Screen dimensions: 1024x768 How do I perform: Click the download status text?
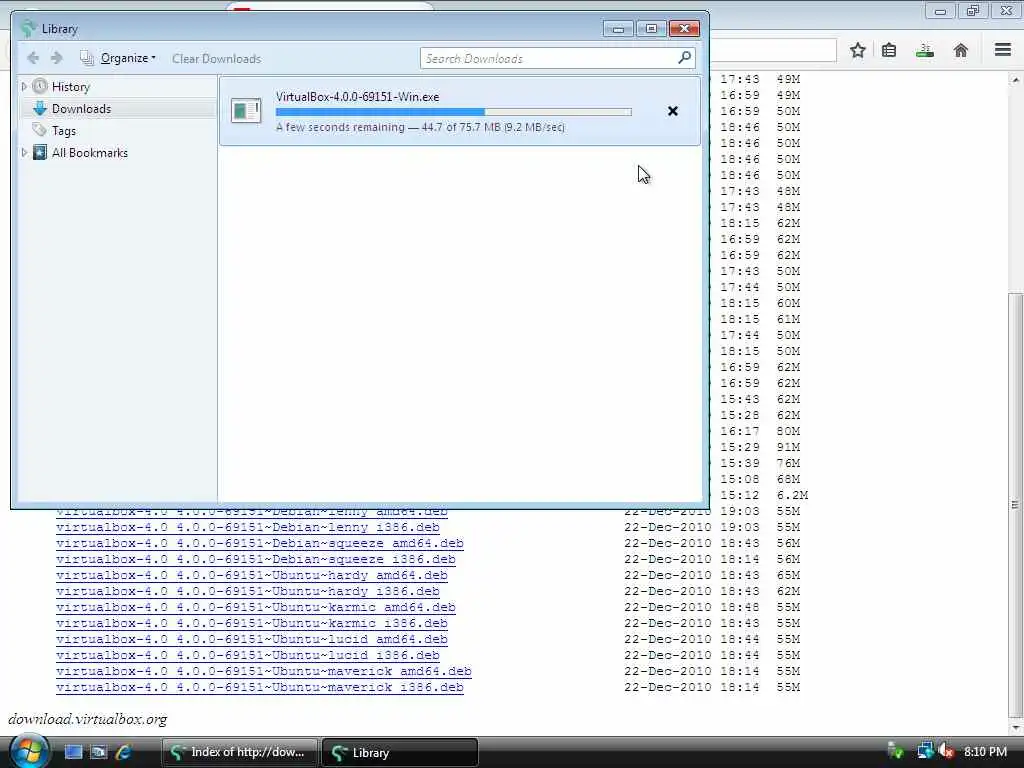(420, 127)
